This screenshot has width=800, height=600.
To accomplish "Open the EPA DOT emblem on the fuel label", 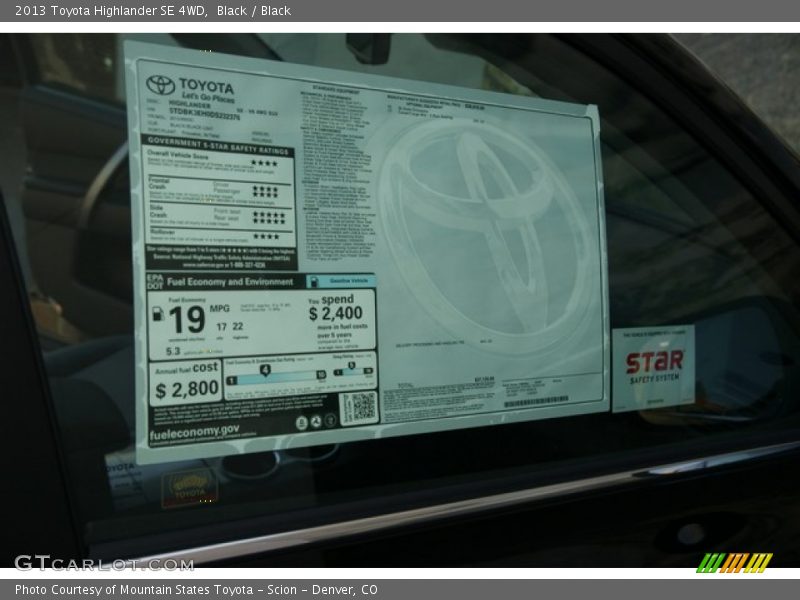I will tap(155, 281).
